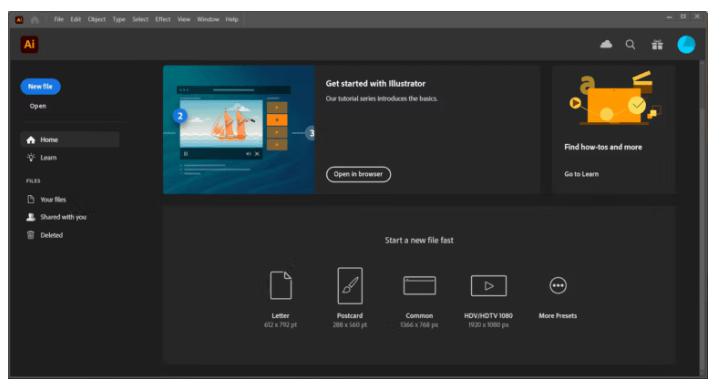Open the Type menu
The image size is (723, 385).
tap(119, 19)
